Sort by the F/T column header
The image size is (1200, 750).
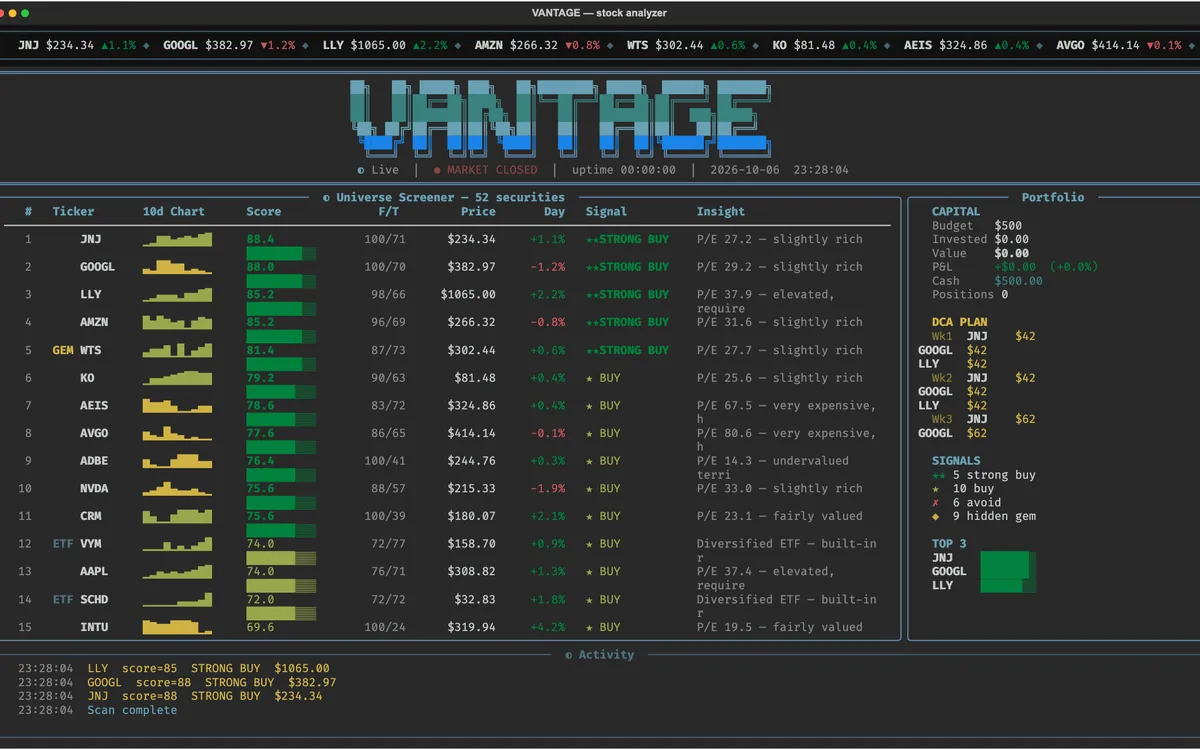(x=389, y=212)
